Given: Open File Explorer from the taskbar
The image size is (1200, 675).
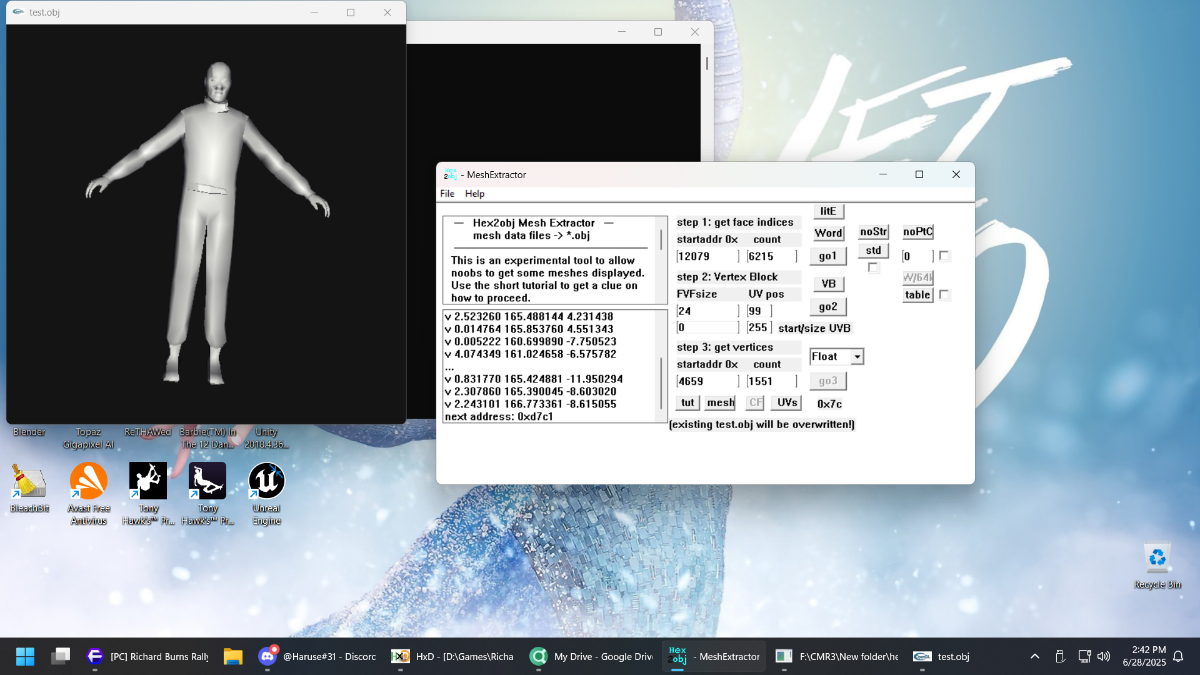Looking at the screenshot, I should pos(233,656).
